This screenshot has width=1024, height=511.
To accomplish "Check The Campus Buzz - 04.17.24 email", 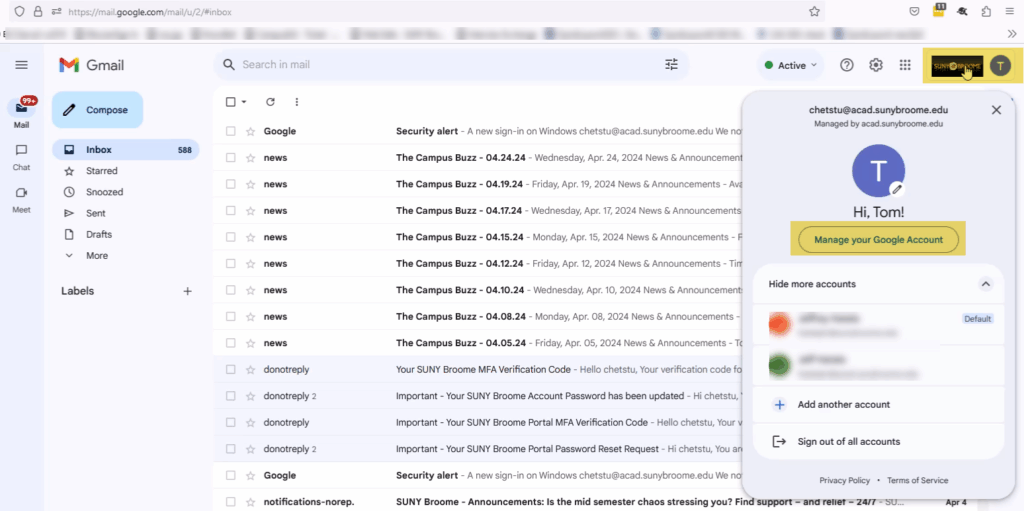I will point(231,210).
